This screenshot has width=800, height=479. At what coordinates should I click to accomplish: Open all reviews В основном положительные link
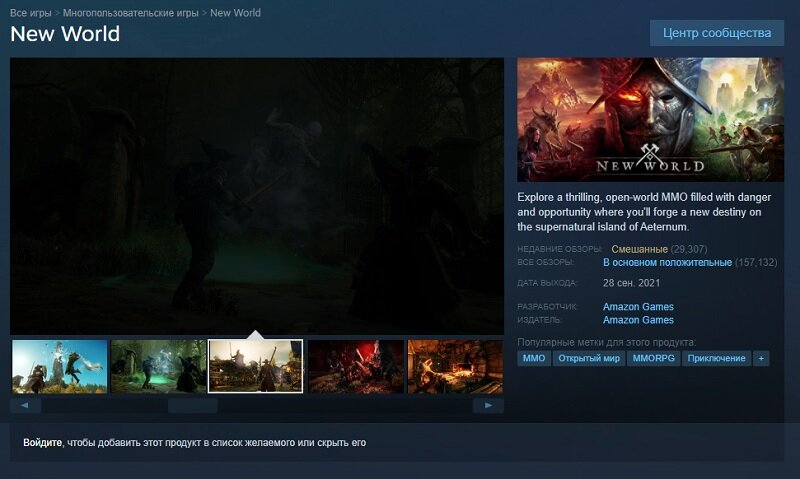click(x=667, y=262)
